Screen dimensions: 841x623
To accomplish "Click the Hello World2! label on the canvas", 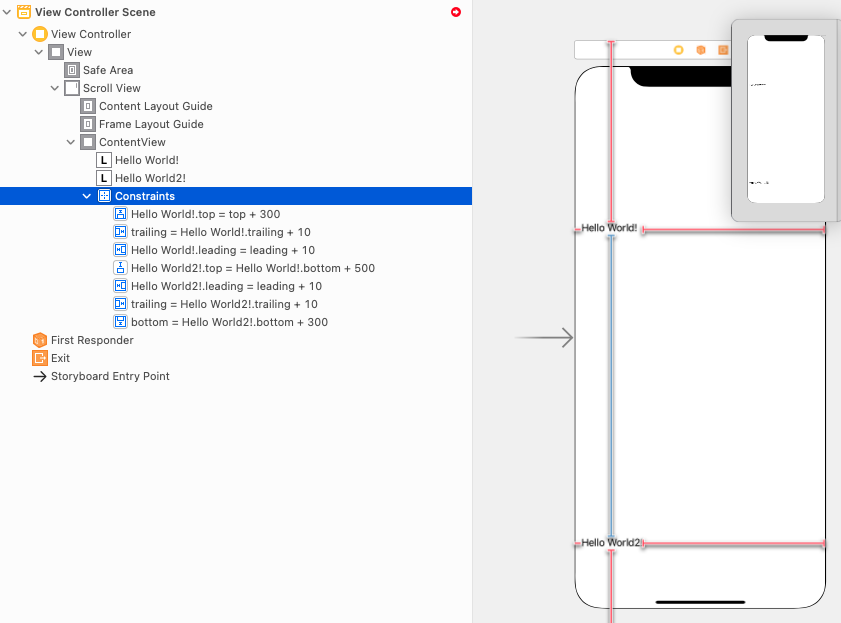I will (x=611, y=543).
